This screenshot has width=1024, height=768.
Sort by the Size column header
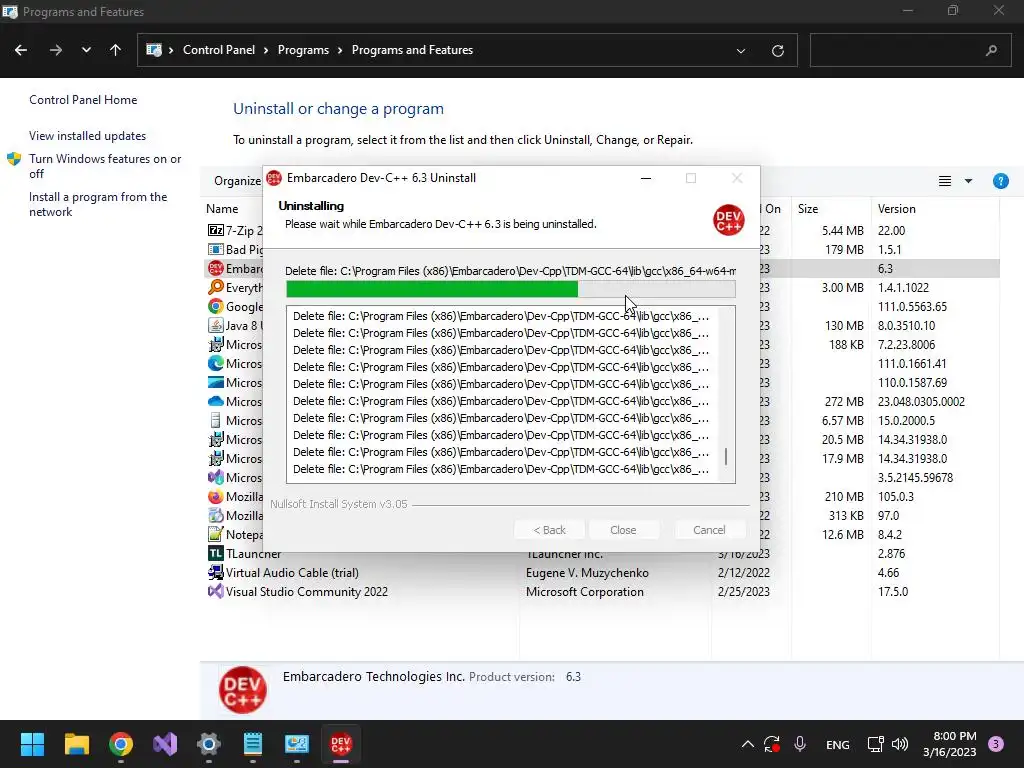pyautogui.click(x=808, y=209)
